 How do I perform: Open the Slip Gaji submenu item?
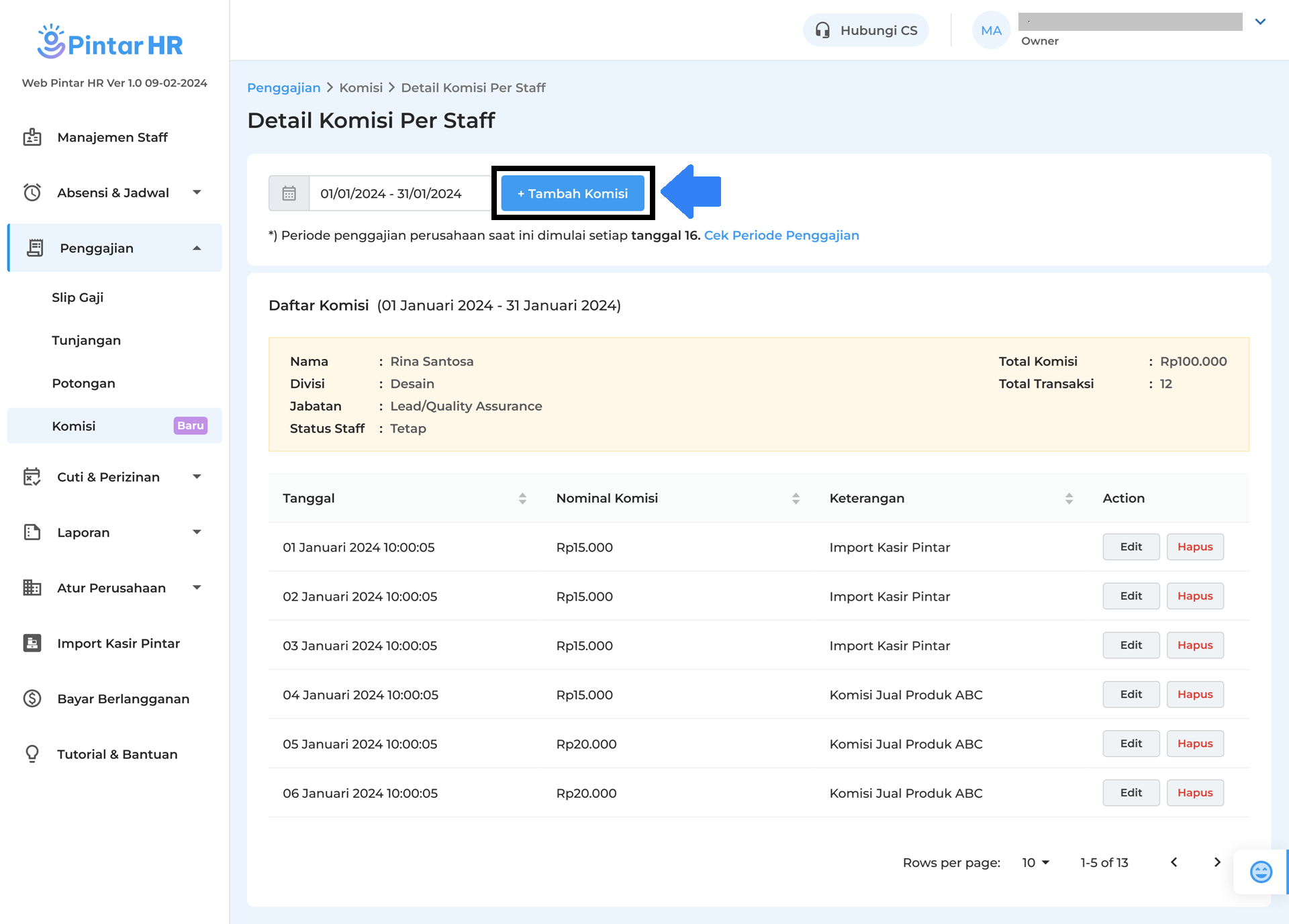[x=78, y=297]
